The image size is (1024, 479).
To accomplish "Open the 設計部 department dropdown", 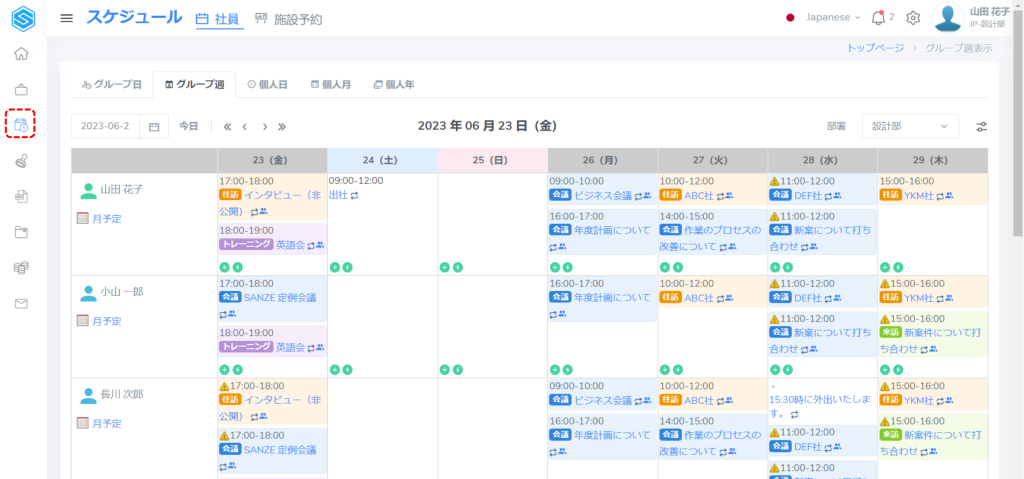I will tap(909, 127).
